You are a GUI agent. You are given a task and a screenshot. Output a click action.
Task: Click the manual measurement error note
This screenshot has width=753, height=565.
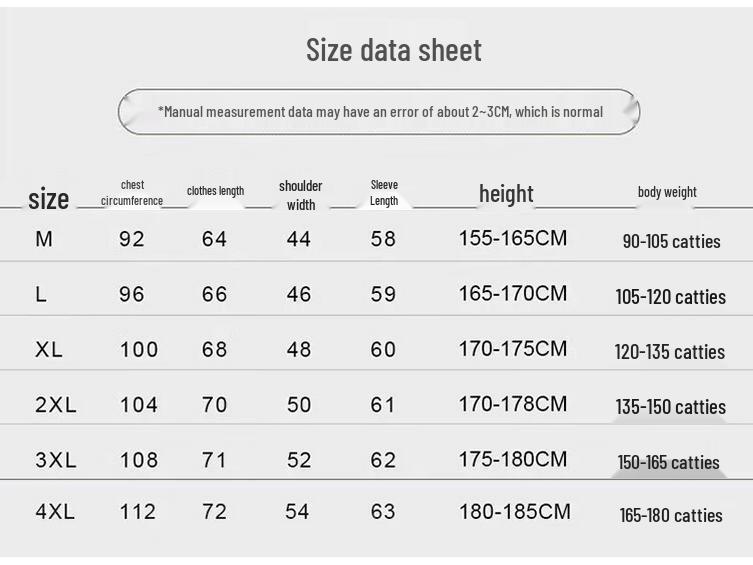380,112
